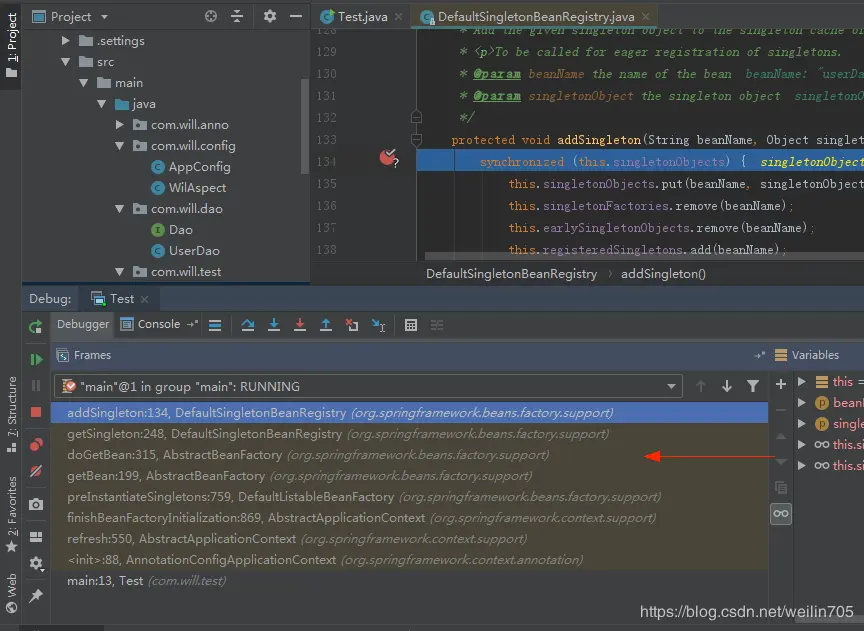Click the fold marker at line 132

pyautogui.click(x=416, y=117)
